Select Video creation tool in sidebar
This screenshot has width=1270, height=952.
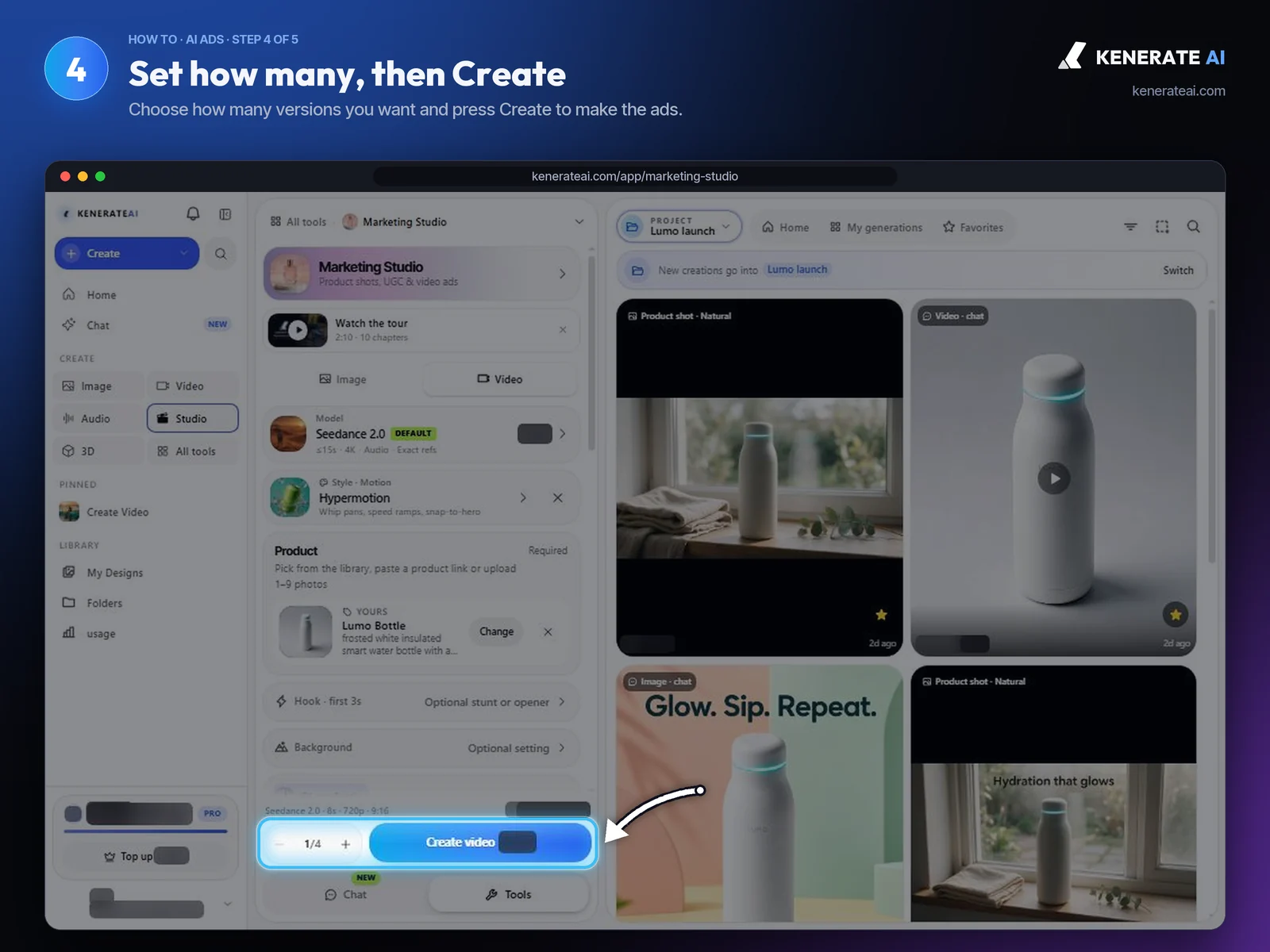pyautogui.click(x=193, y=386)
